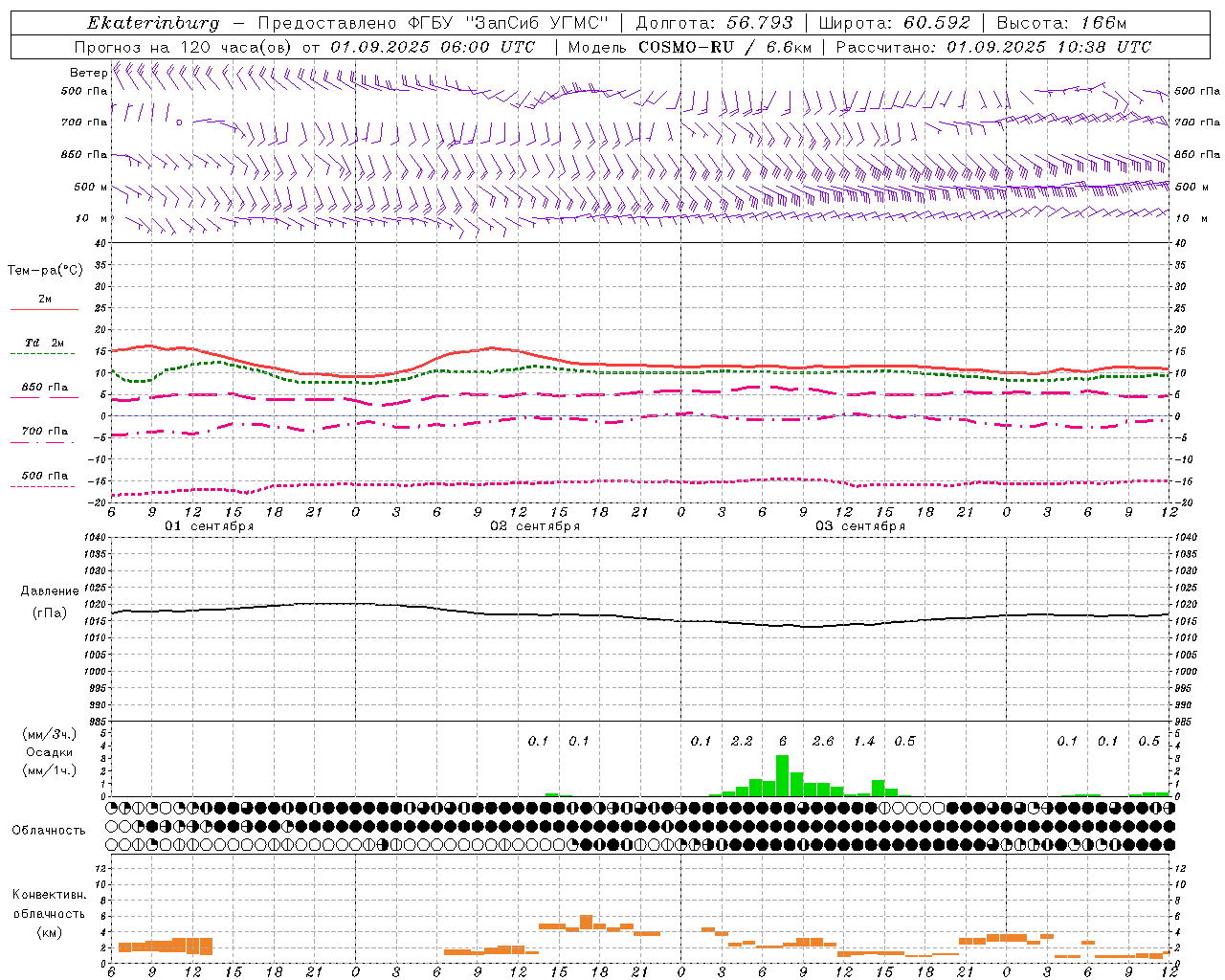The height and width of the screenshot is (980, 1225).
Task: Click the 'Ветер' wind panel label
Action: [88, 73]
